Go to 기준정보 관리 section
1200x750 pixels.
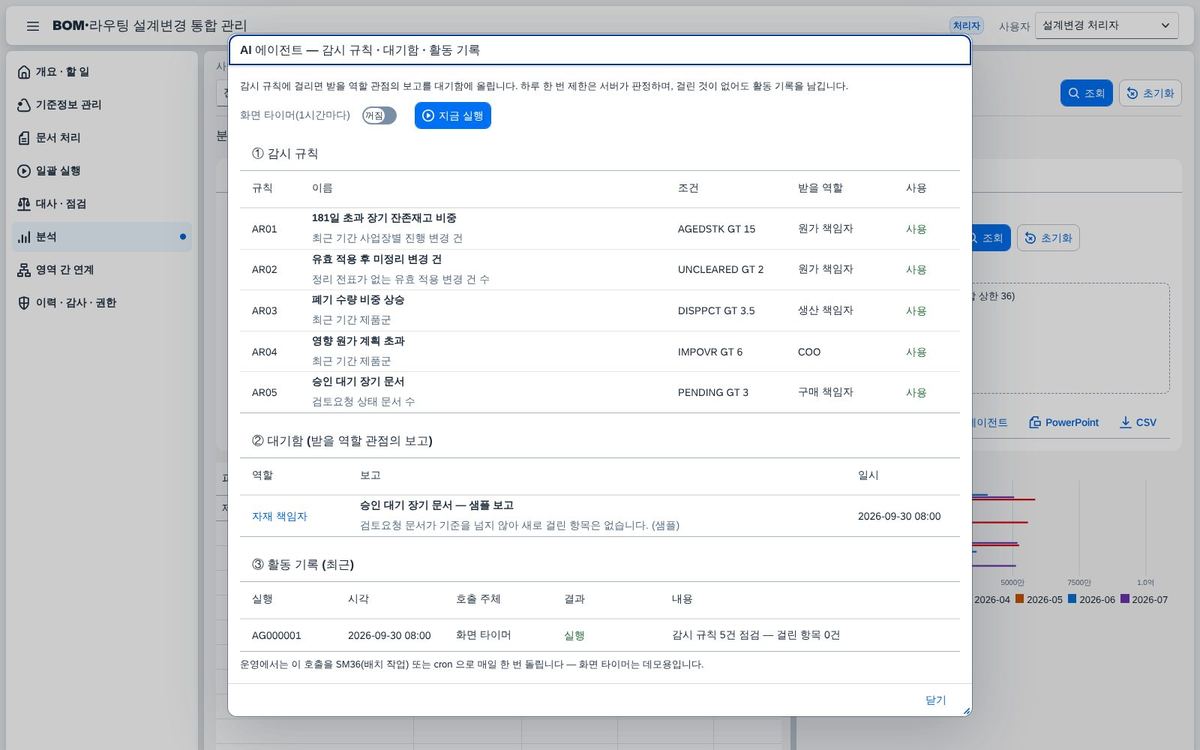tap(102, 105)
